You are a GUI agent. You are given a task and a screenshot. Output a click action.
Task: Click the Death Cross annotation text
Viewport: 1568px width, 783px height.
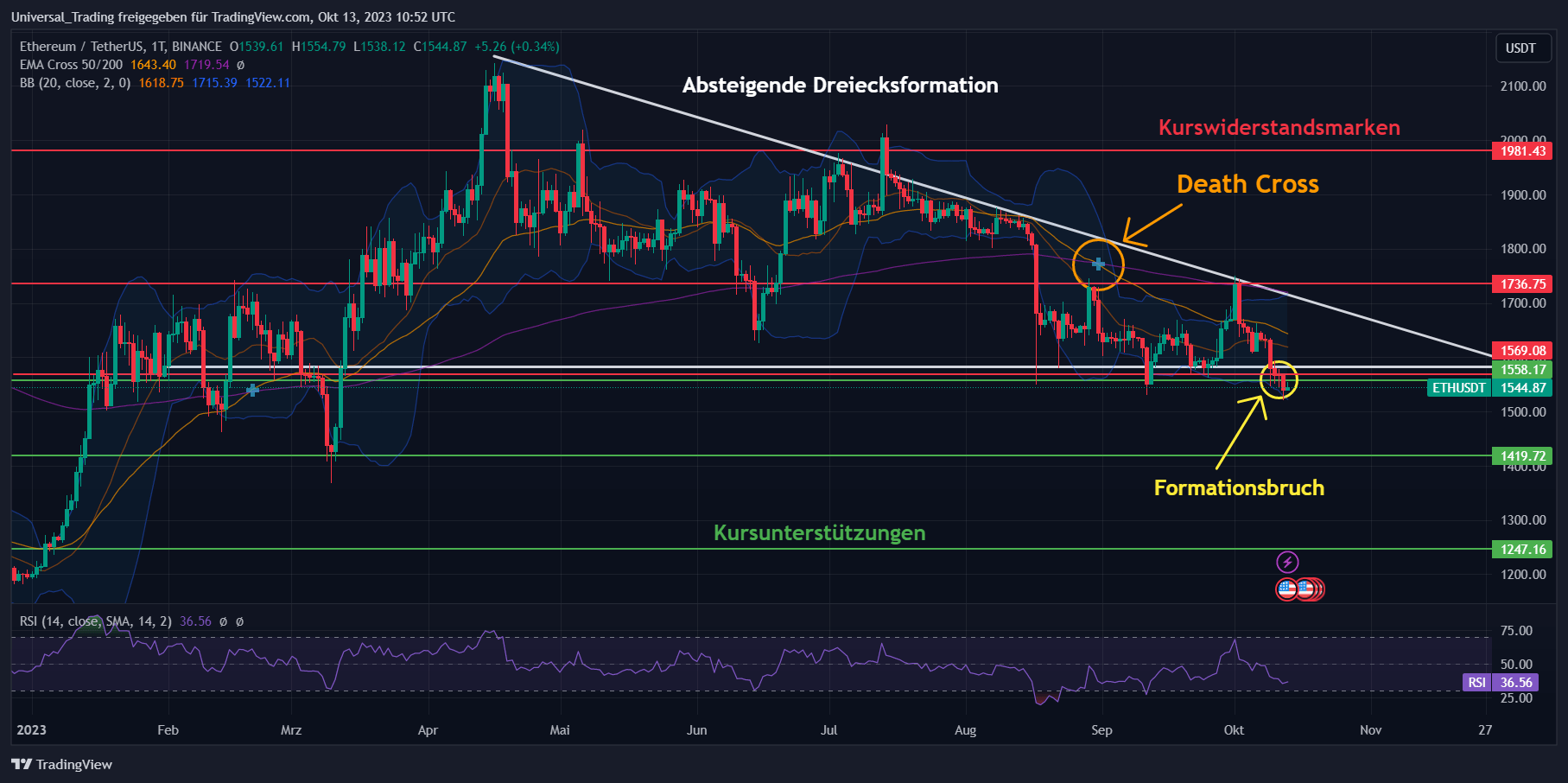point(1247,184)
